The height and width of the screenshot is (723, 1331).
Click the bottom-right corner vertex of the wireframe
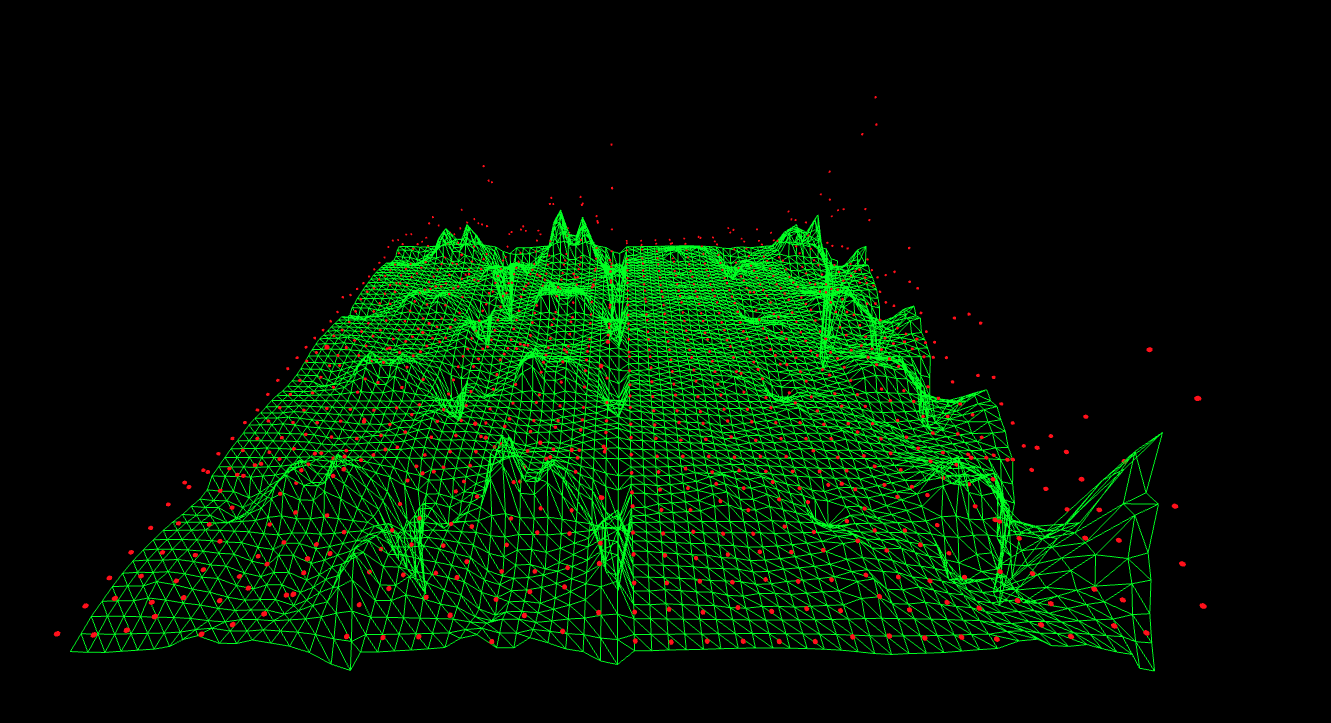click(x=1155, y=670)
